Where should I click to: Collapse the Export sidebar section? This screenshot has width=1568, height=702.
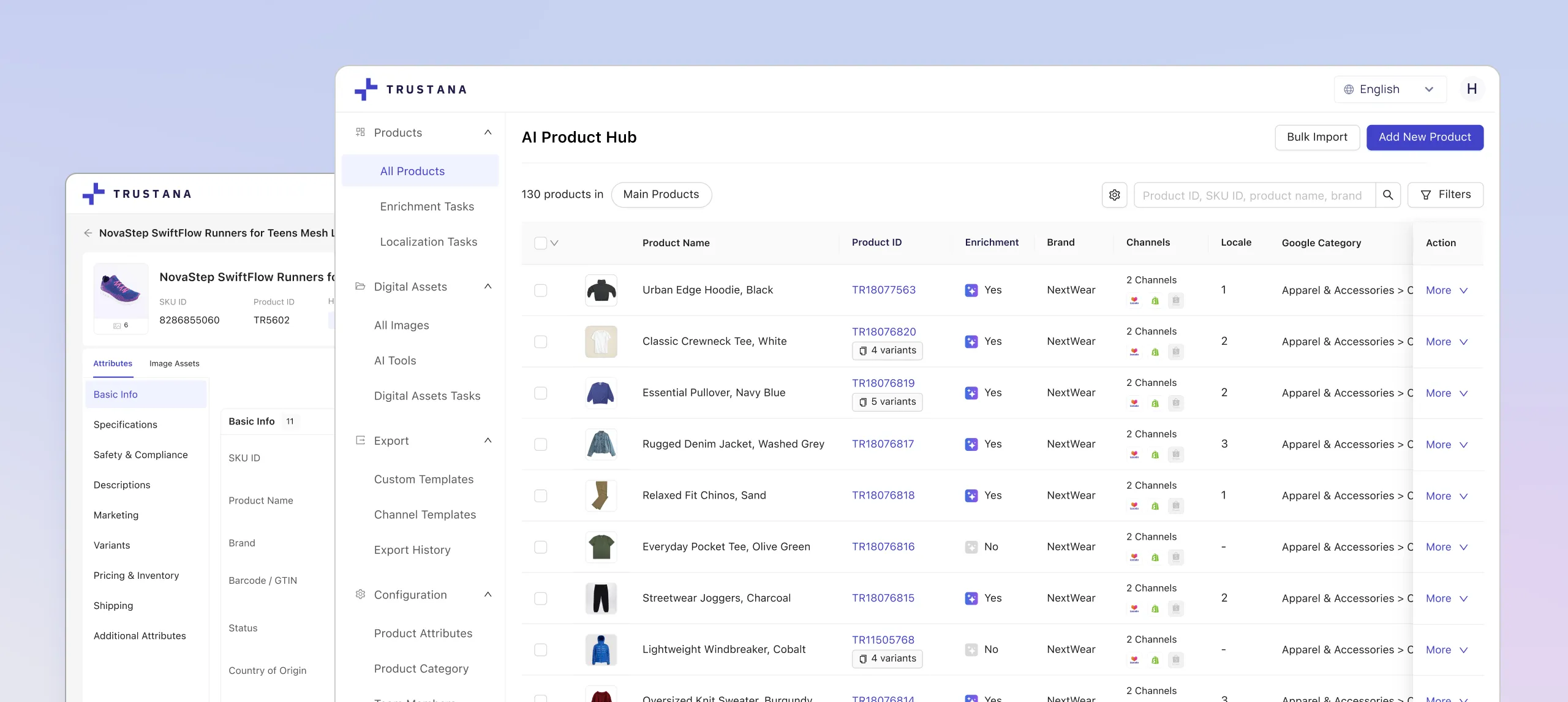(488, 440)
